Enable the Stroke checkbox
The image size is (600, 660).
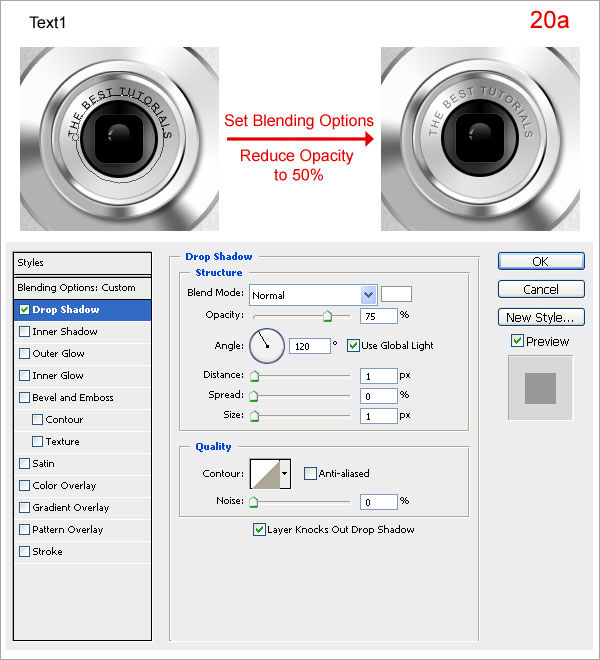[24, 551]
